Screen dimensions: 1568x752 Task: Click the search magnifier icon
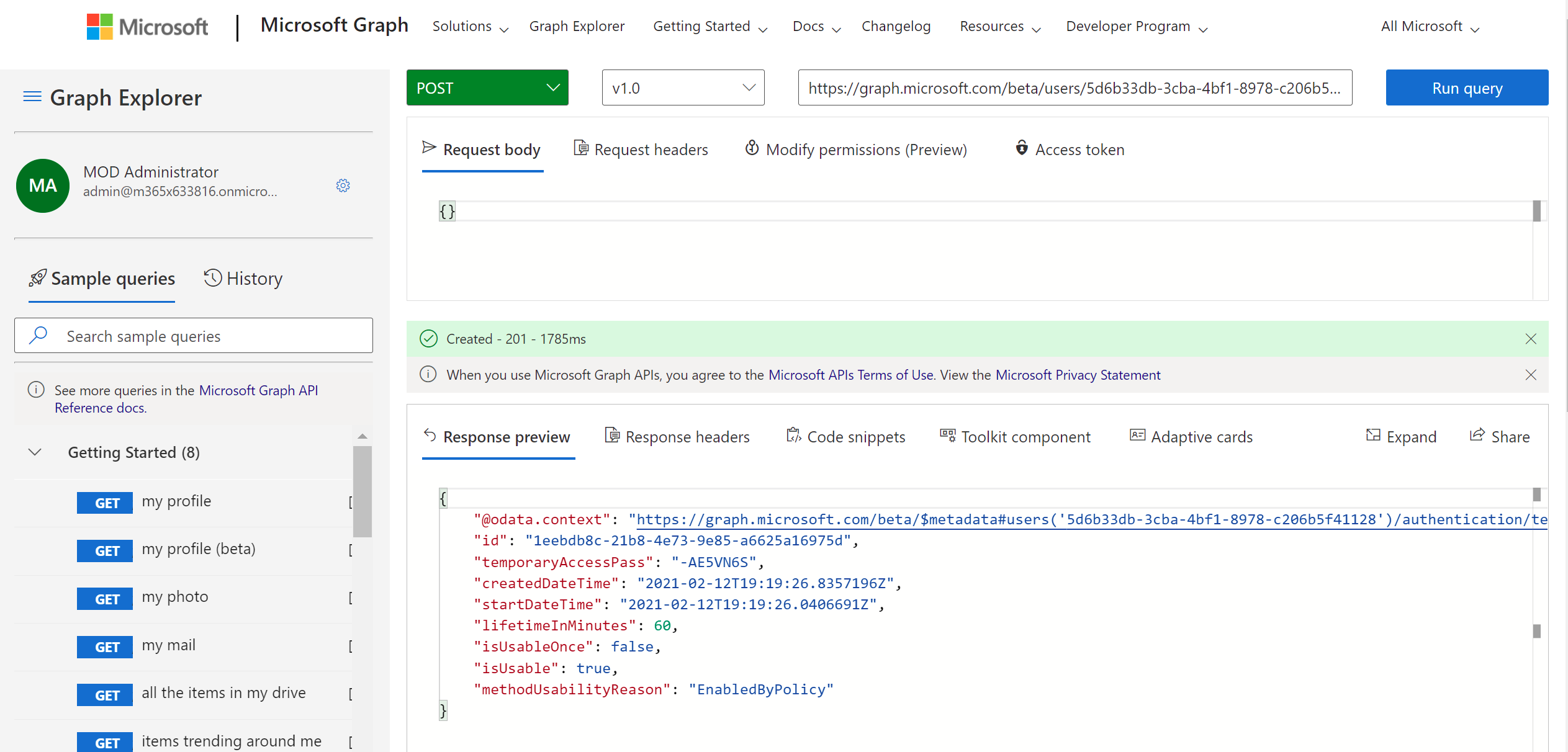click(38, 335)
